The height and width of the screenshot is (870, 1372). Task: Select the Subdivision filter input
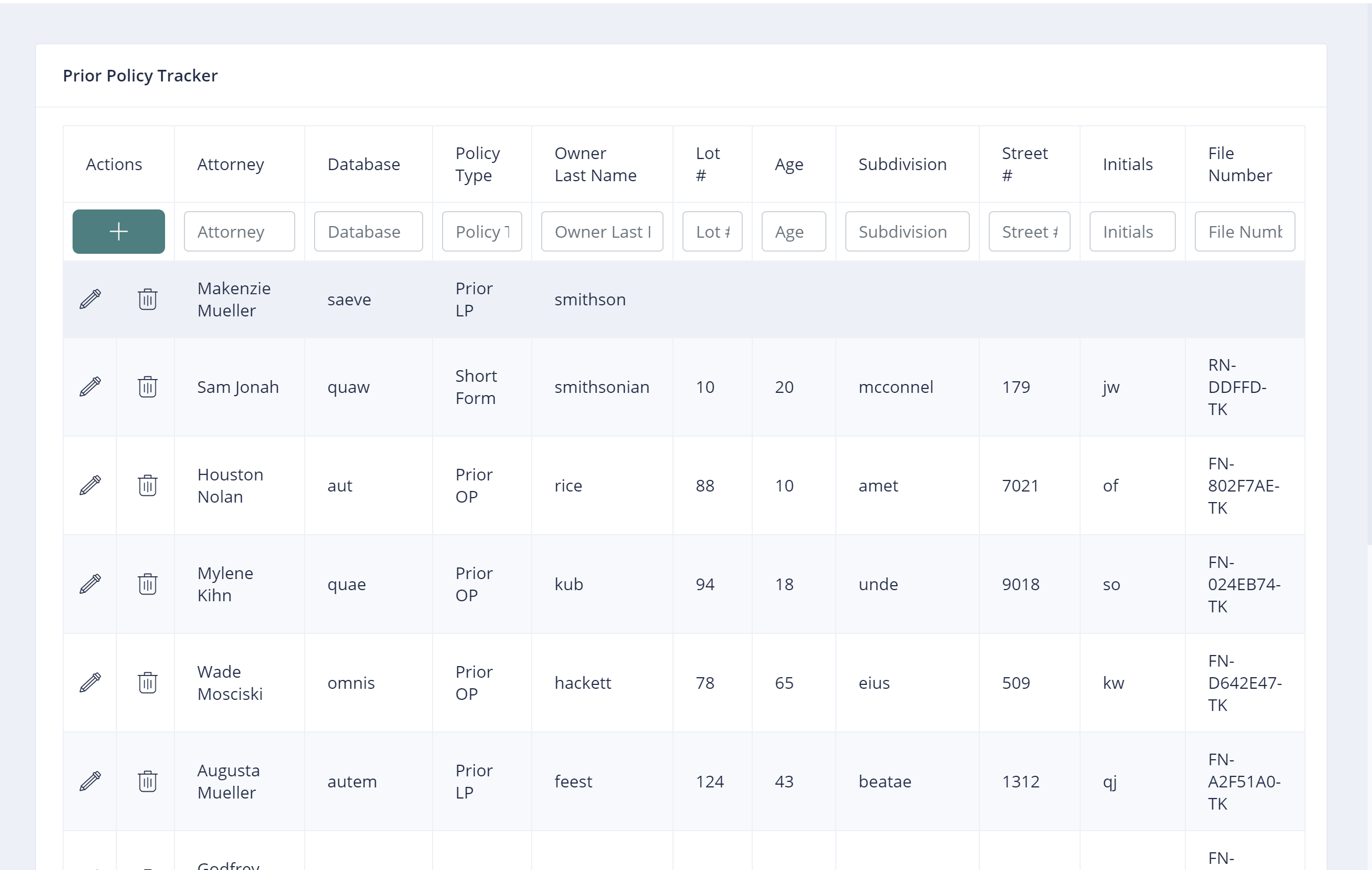tap(907, 232)
